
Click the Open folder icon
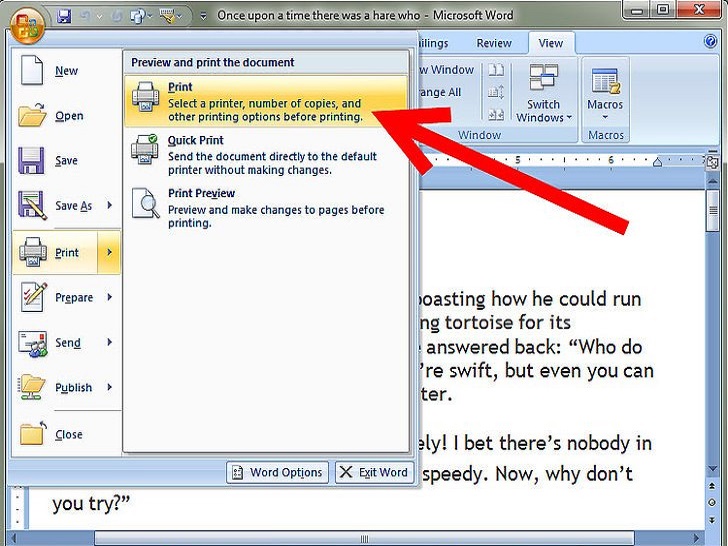32,115
